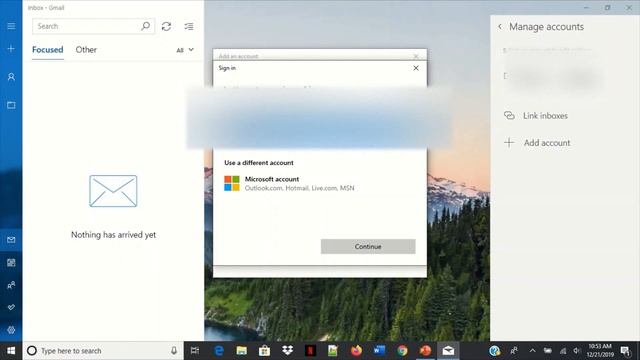The height and width of the screenshot is (360, 640).
Task: Close the Sign in dialog
Action: 416,68
